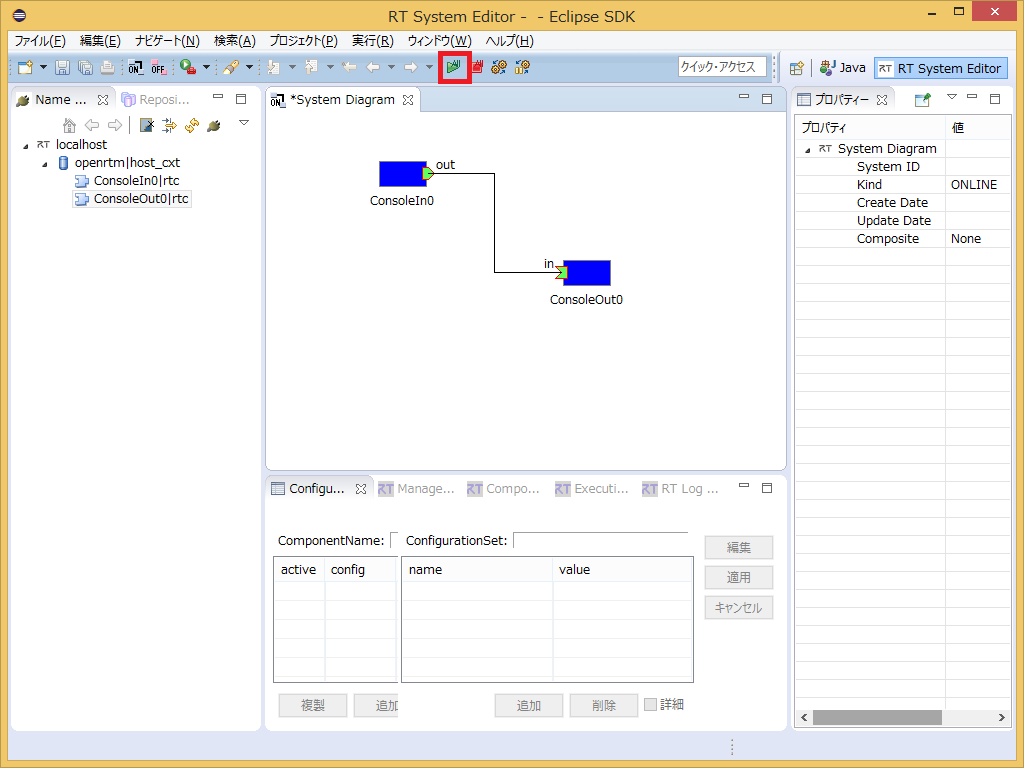Open dropdown arrow beside New wizard icon
This screenshot has width=1024, height=768.
pos(43,67)
